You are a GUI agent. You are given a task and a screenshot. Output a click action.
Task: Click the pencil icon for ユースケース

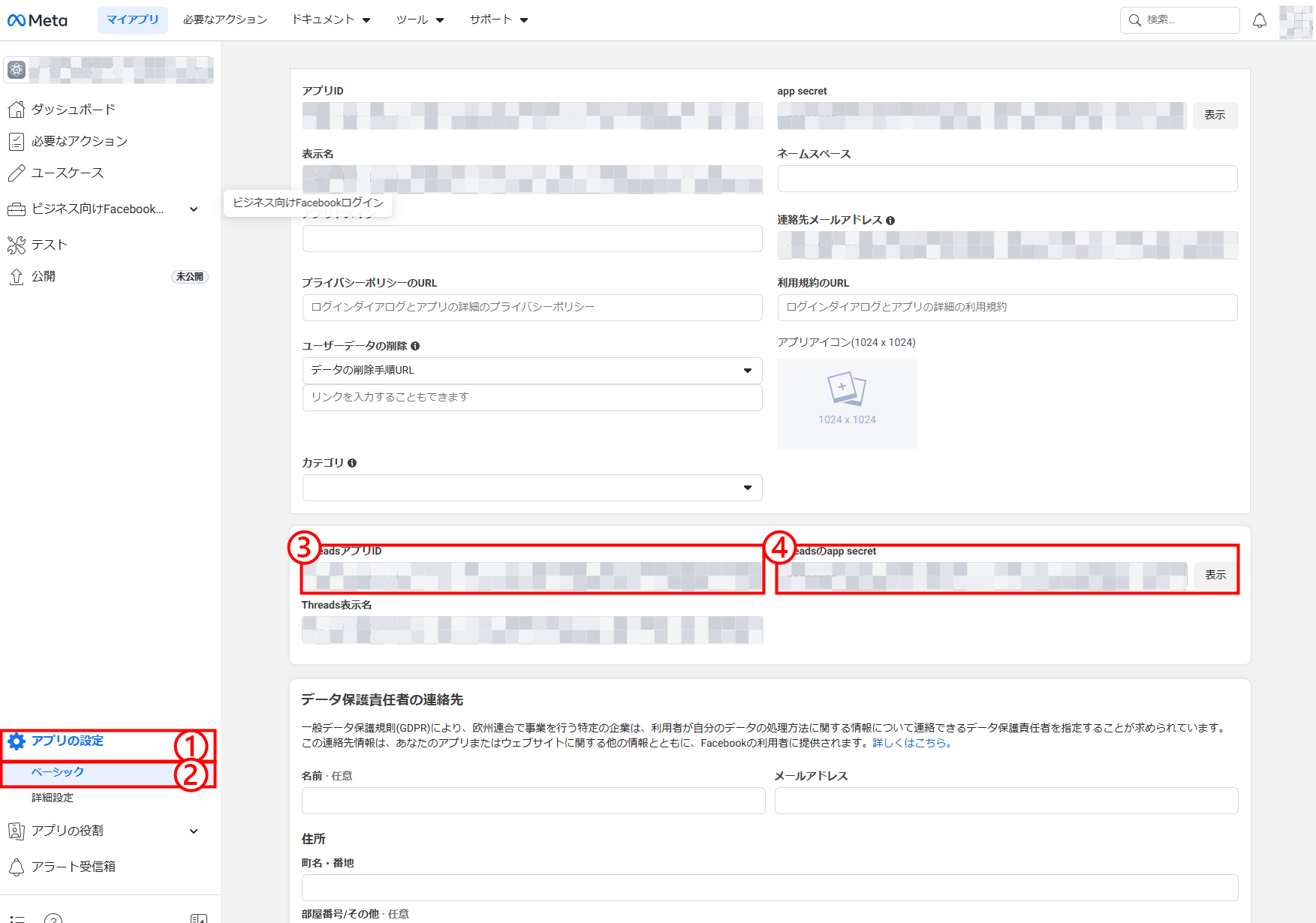[x=16, y=173]
